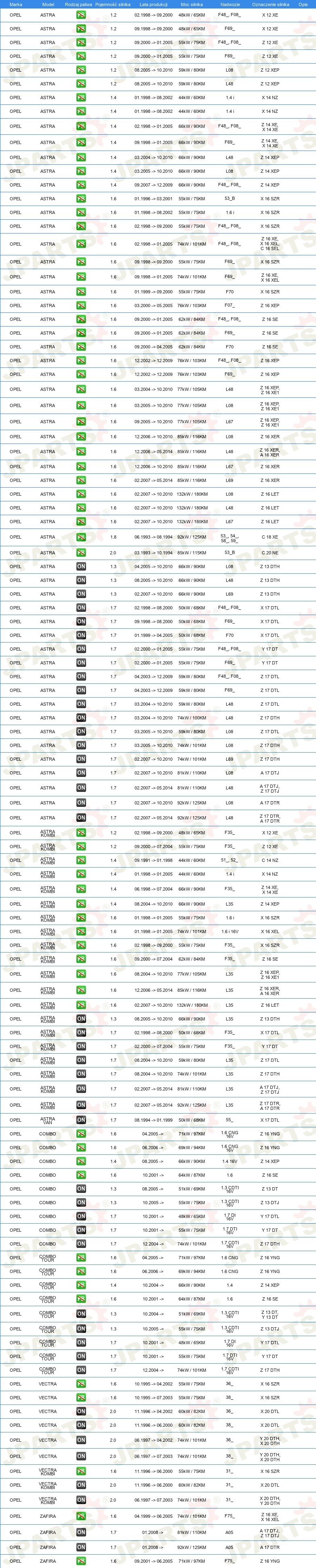Viewport: 316px width, 1568px height.
Task: Select petrol icon in Vectra Kombi X 16 SZR row
Action: (x=81, y=1471)
